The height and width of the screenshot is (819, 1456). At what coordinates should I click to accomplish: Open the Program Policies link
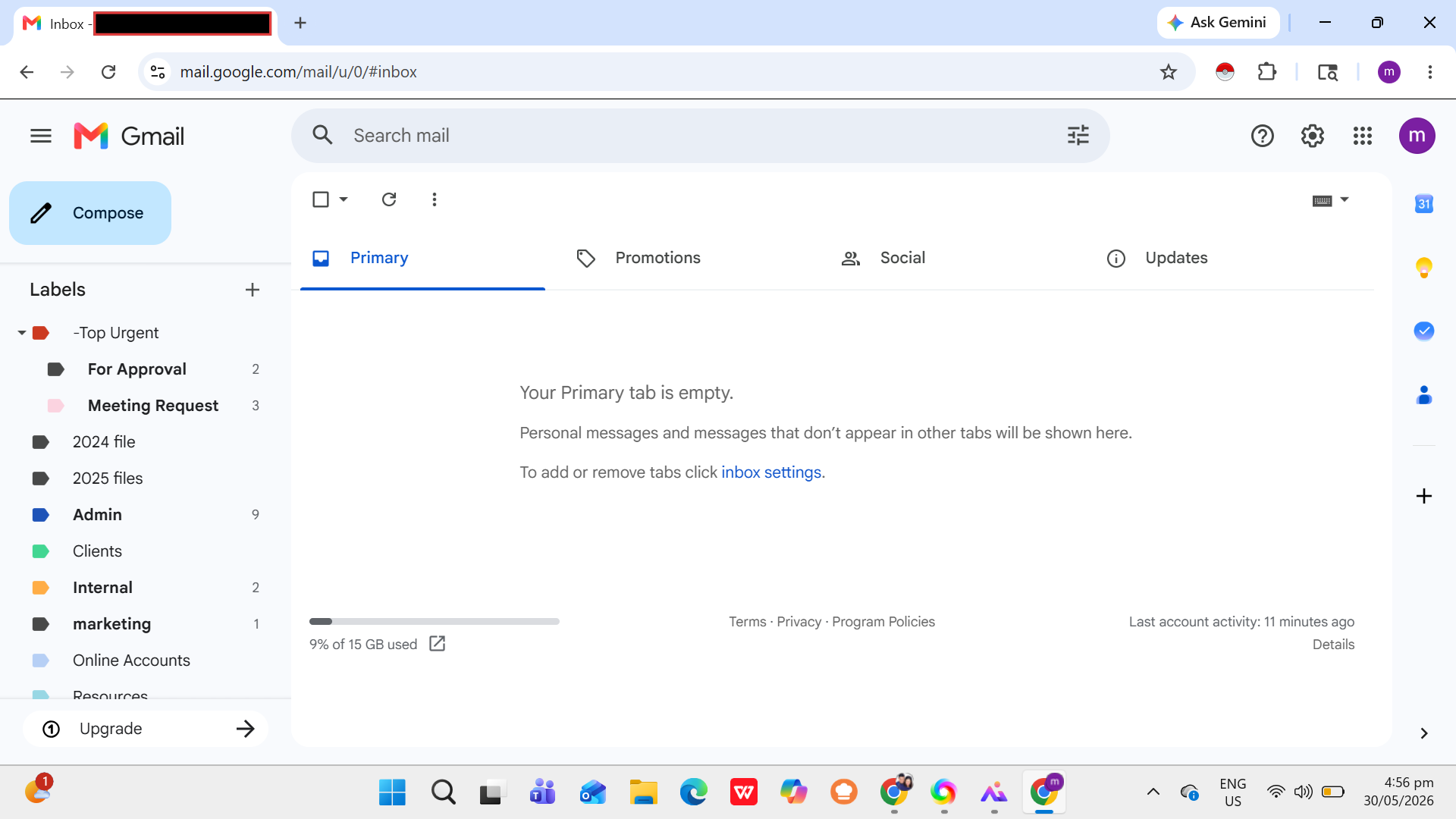click(883, 622)
